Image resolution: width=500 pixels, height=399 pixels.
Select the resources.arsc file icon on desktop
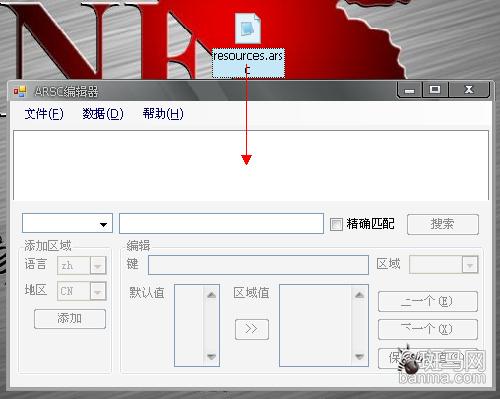[248, 29]
